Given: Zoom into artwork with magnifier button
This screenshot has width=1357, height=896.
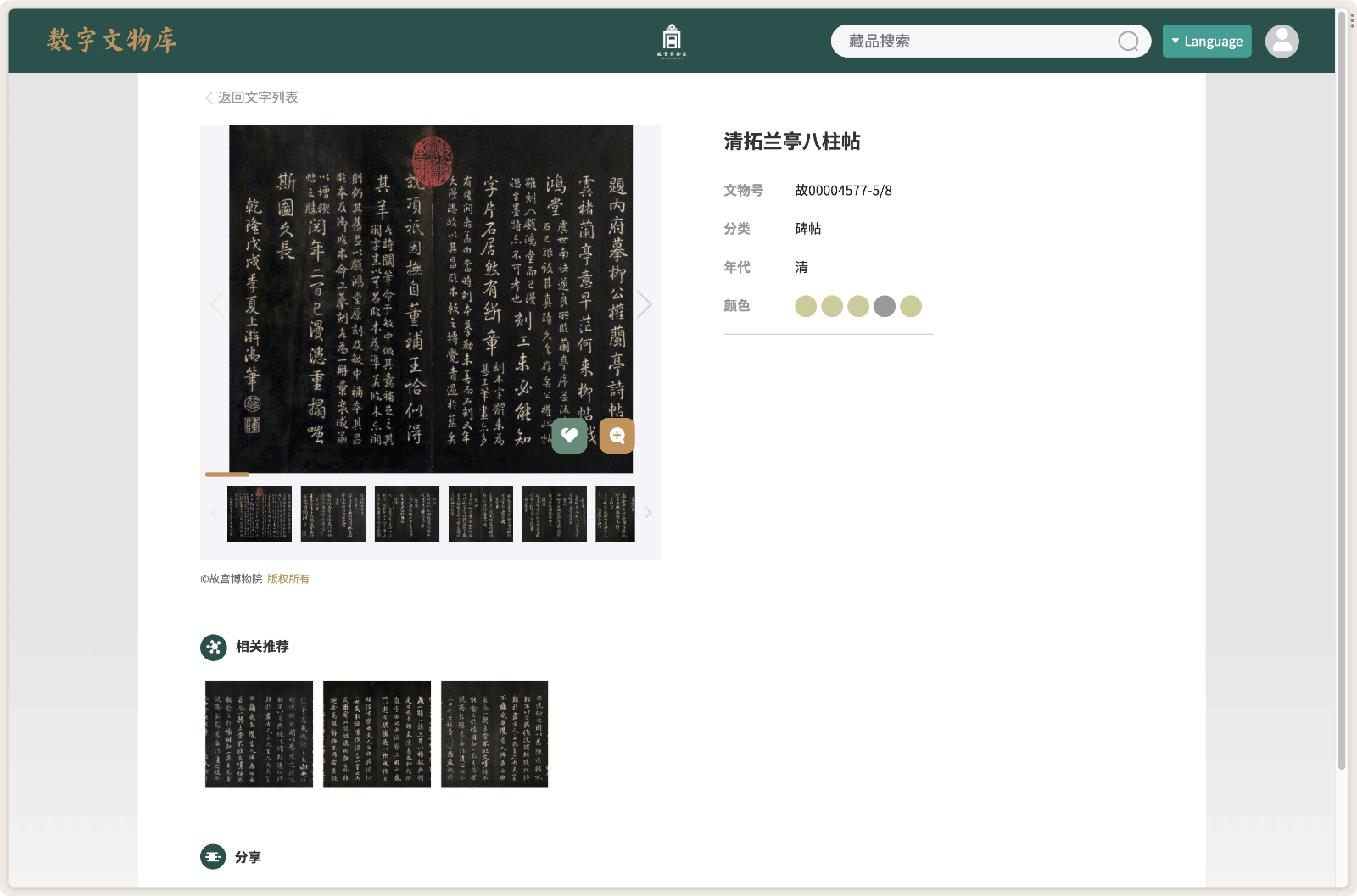Looking at the screenshot, I should tap(617, 436).
